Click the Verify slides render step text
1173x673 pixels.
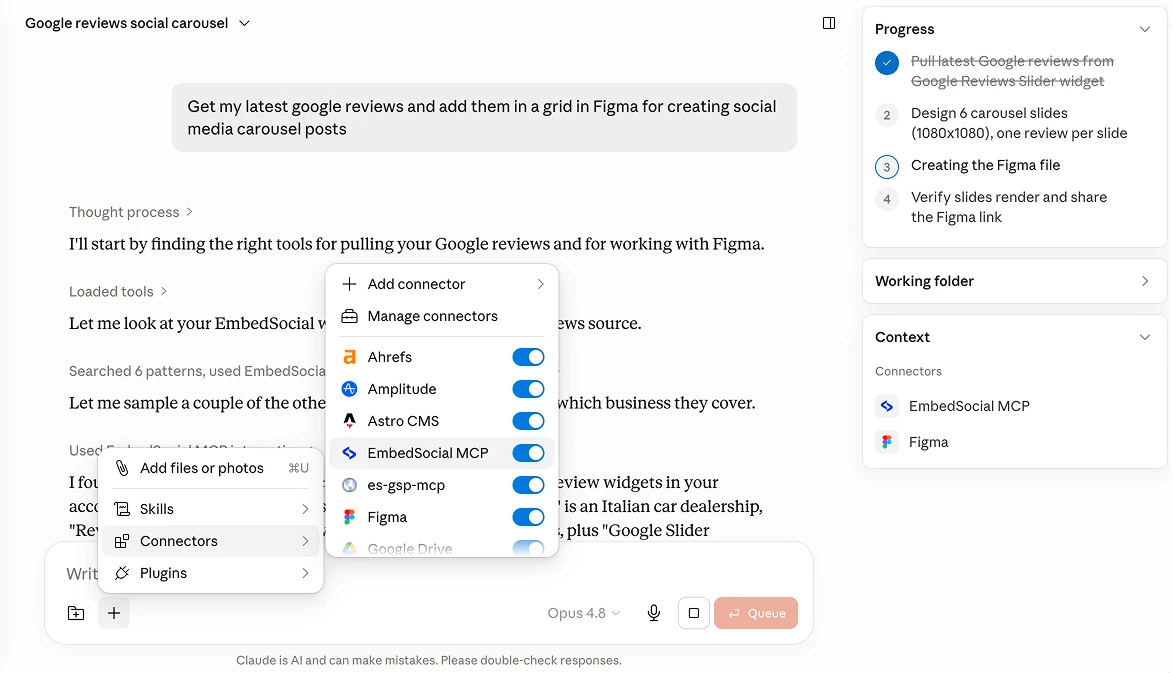click(x=1008, y=207)
